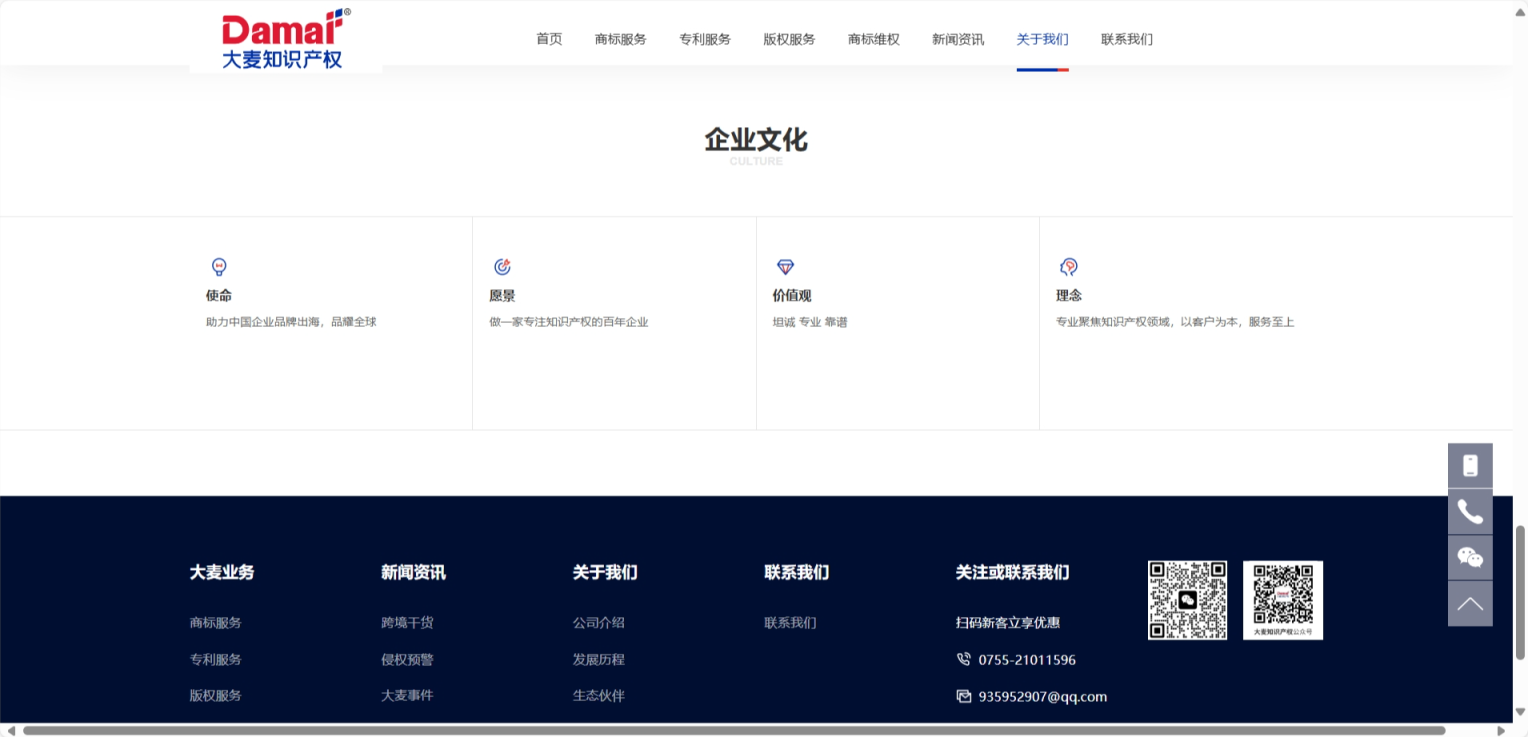The width and height of the screenshot is (1528, 737).
Task: Open the WeChat floating sidebar icon
Action: point(1469,558)
